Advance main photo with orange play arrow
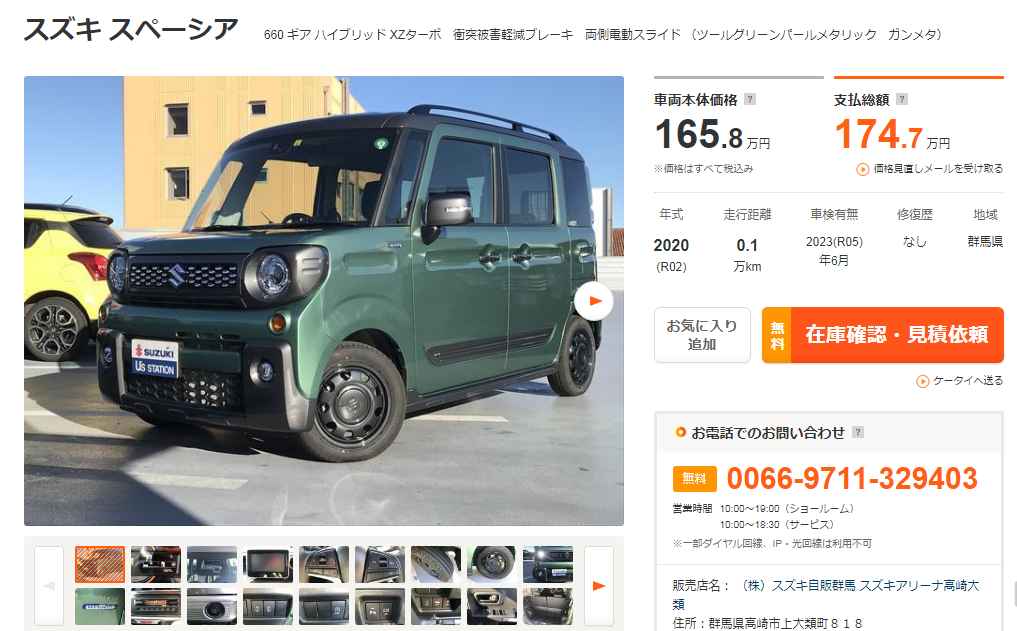Image resolution: width=1017 pixels, height=631 pixels. (x=593, y=301)
